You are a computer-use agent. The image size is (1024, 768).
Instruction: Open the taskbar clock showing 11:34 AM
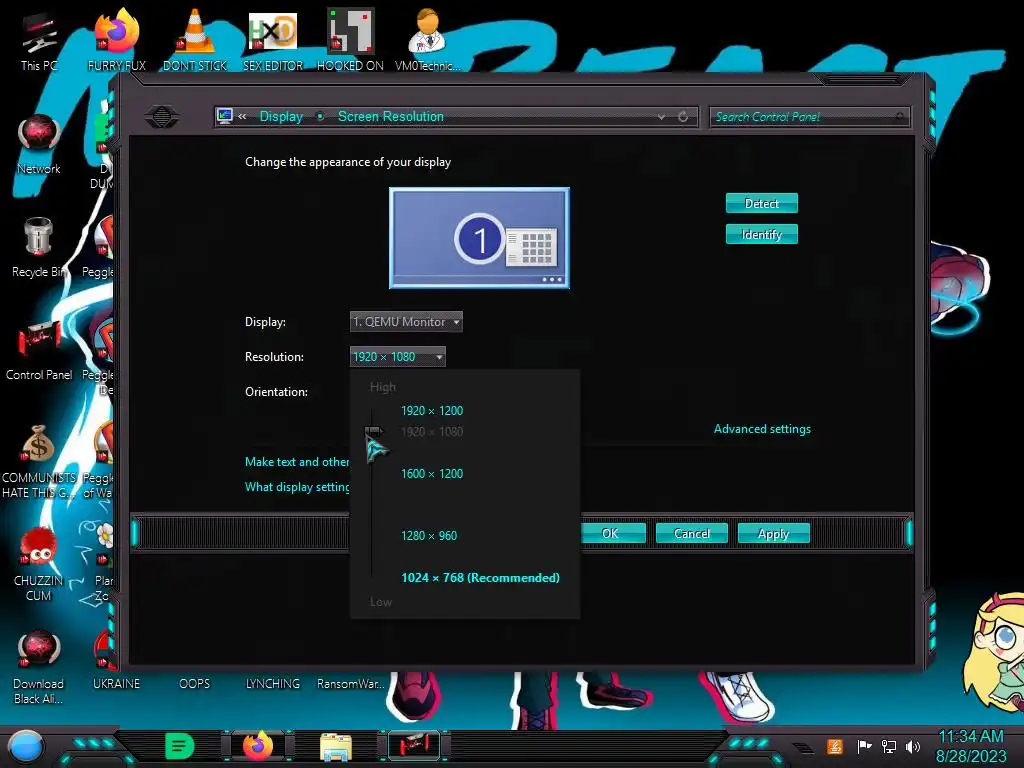970,746
